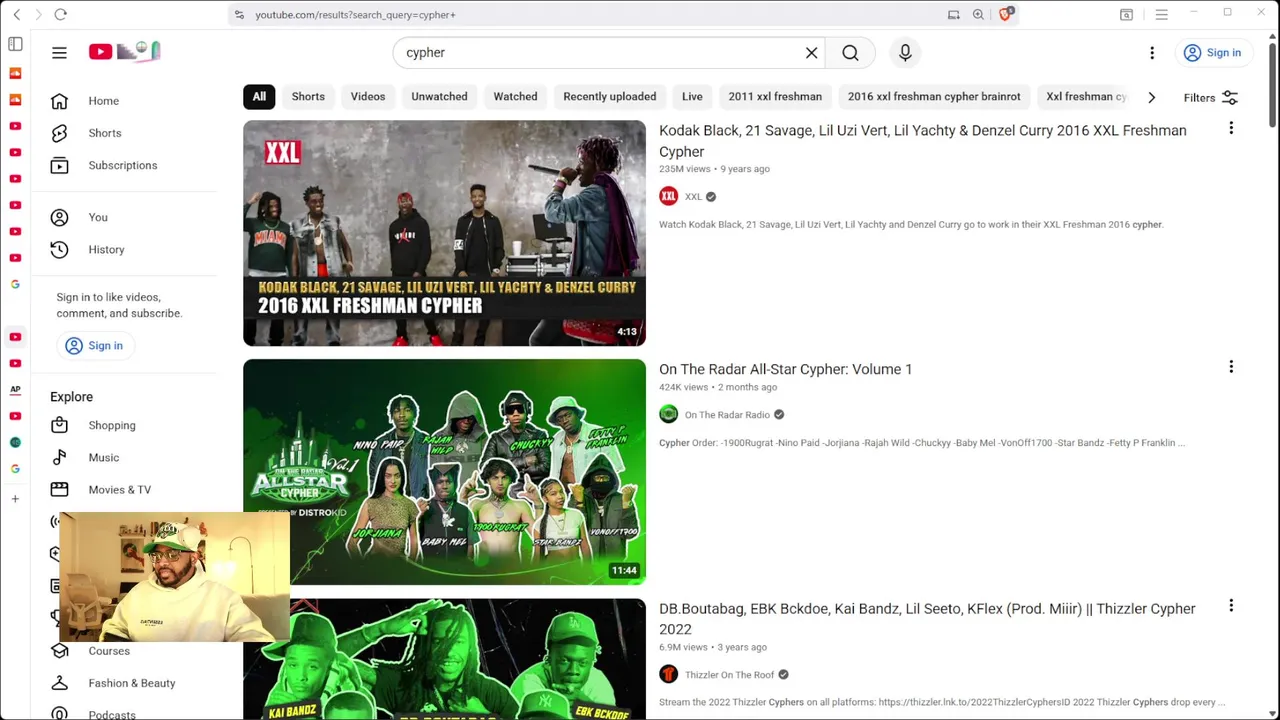Viewport: 1280px width, 720px height.
Task: Open the tab search icon in the title bar
Action: point(1126,14)
